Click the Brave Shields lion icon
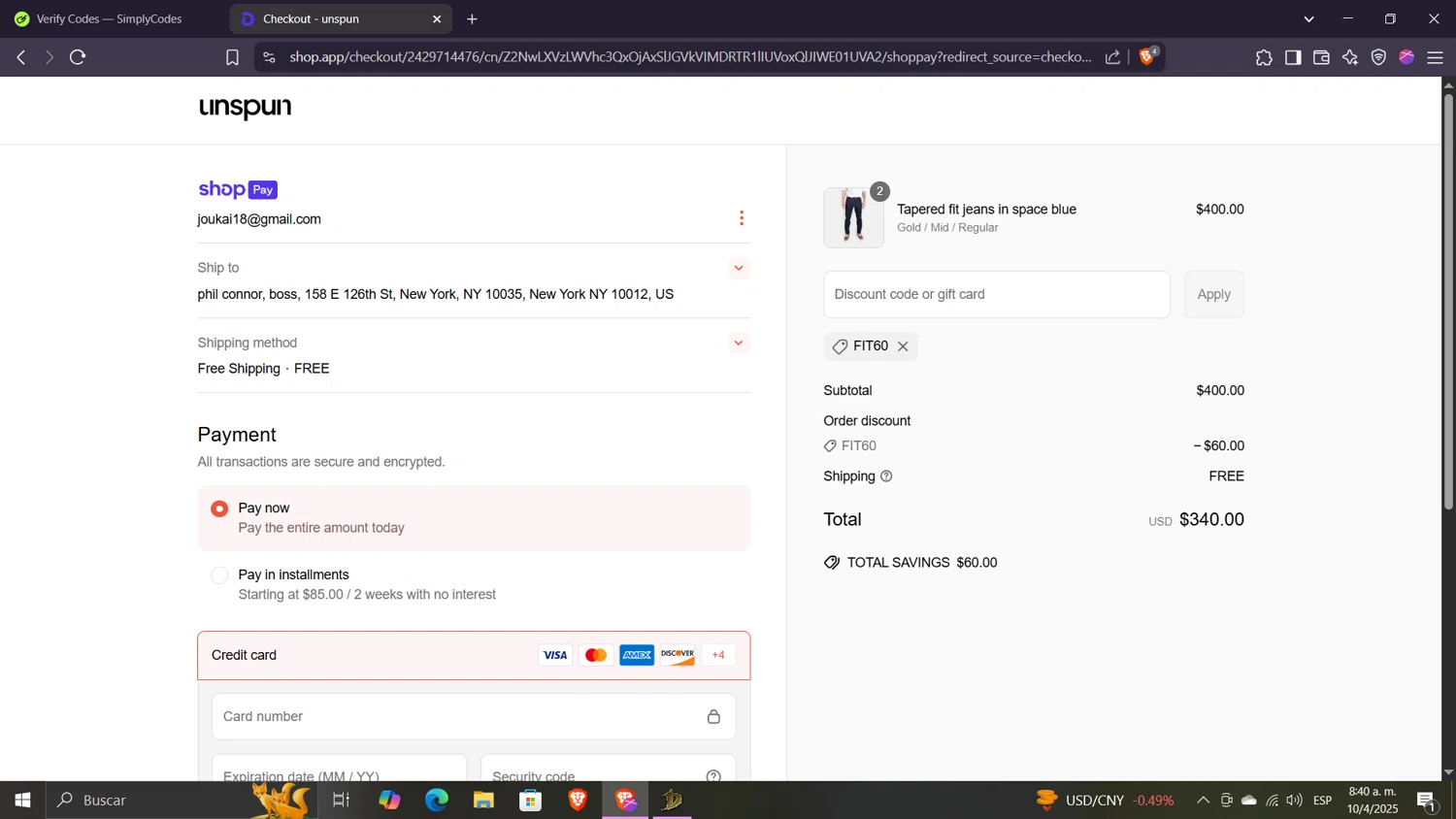 tap(1148, 57)
